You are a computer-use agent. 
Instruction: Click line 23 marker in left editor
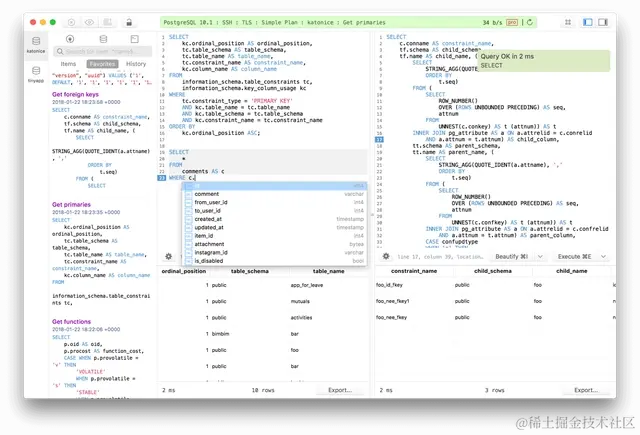[x=162, y=178]
